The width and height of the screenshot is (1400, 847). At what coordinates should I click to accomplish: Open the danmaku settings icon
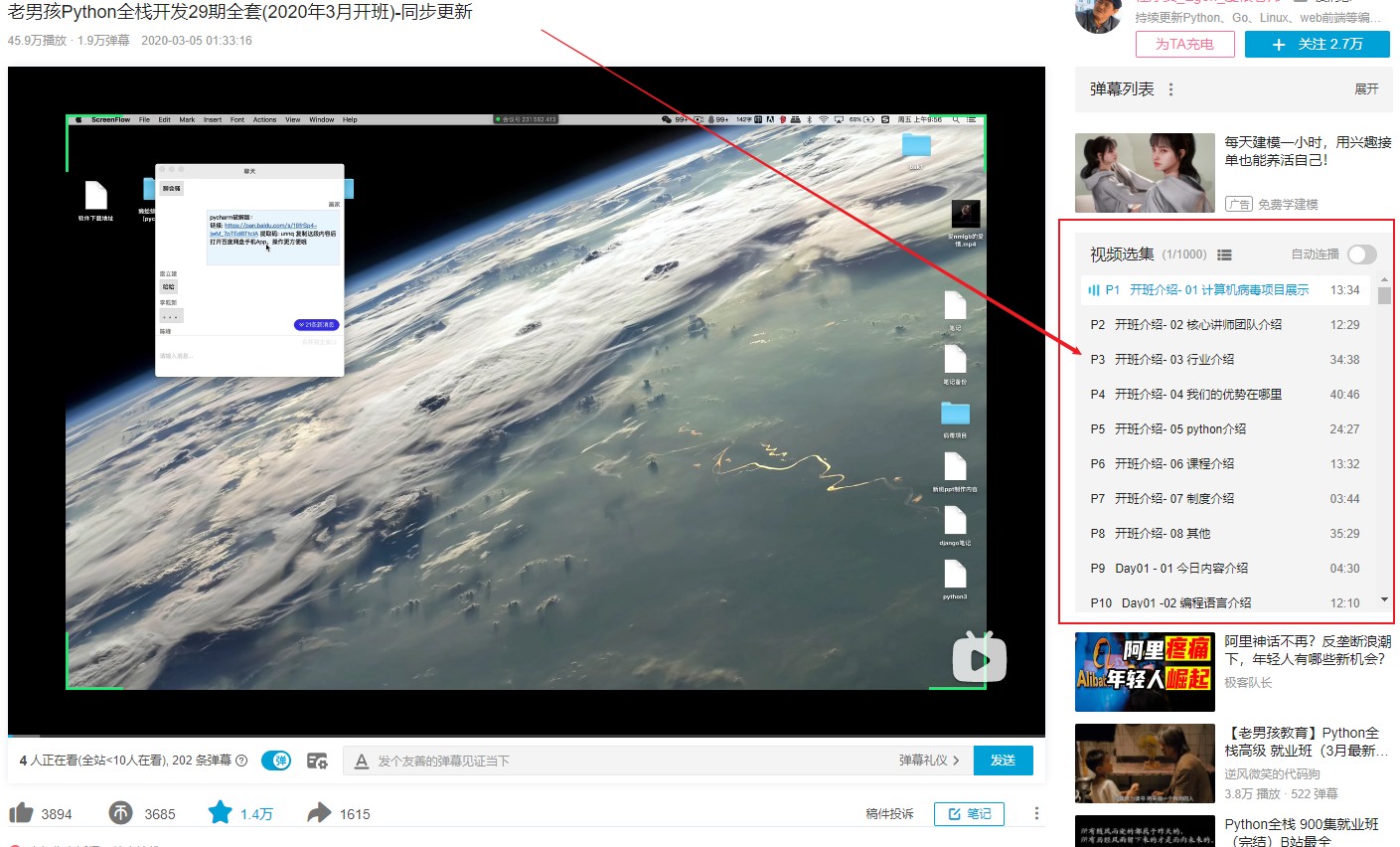[x=317, y=761]
